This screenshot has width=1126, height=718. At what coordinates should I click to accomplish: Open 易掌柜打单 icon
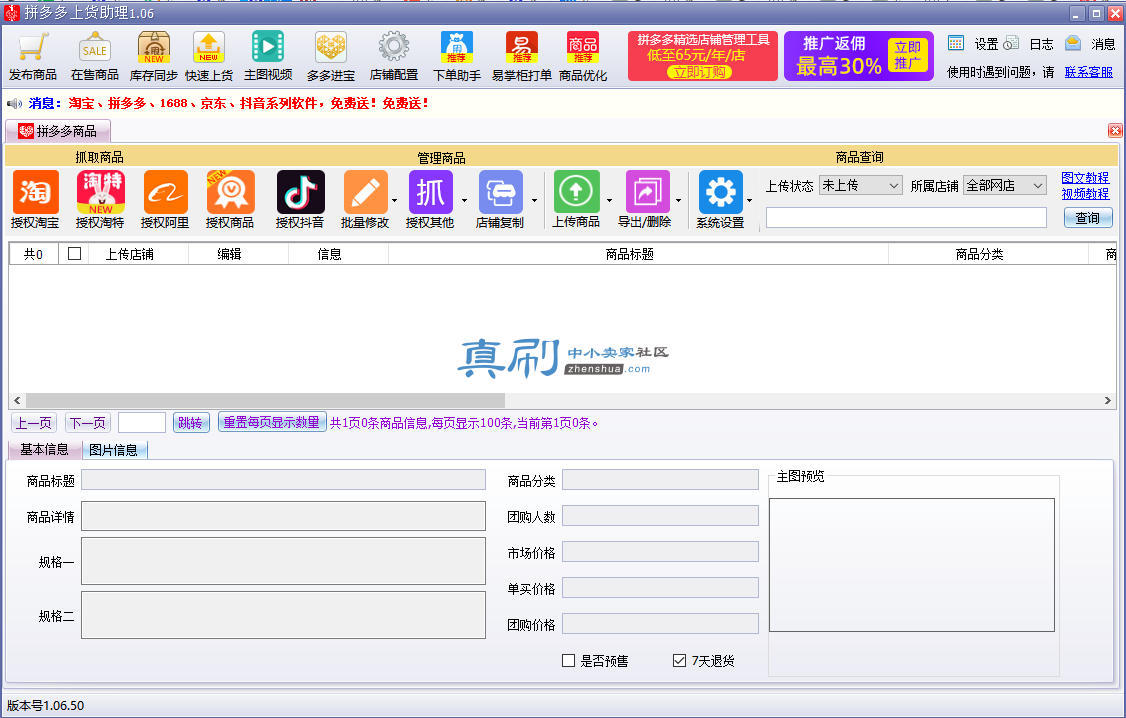tap(522, 48)
